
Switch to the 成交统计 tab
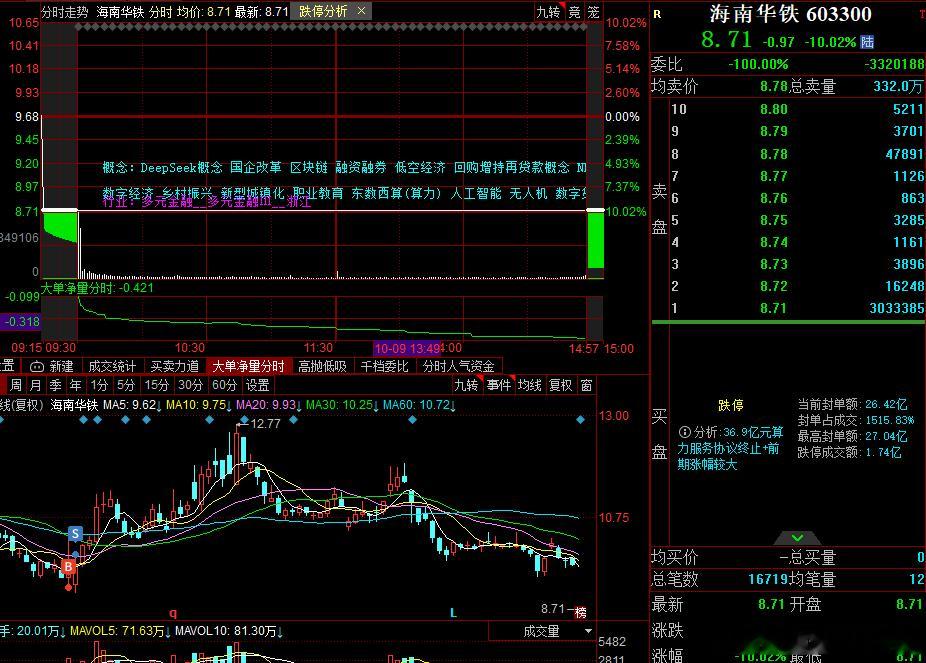[x=112, y=366]
